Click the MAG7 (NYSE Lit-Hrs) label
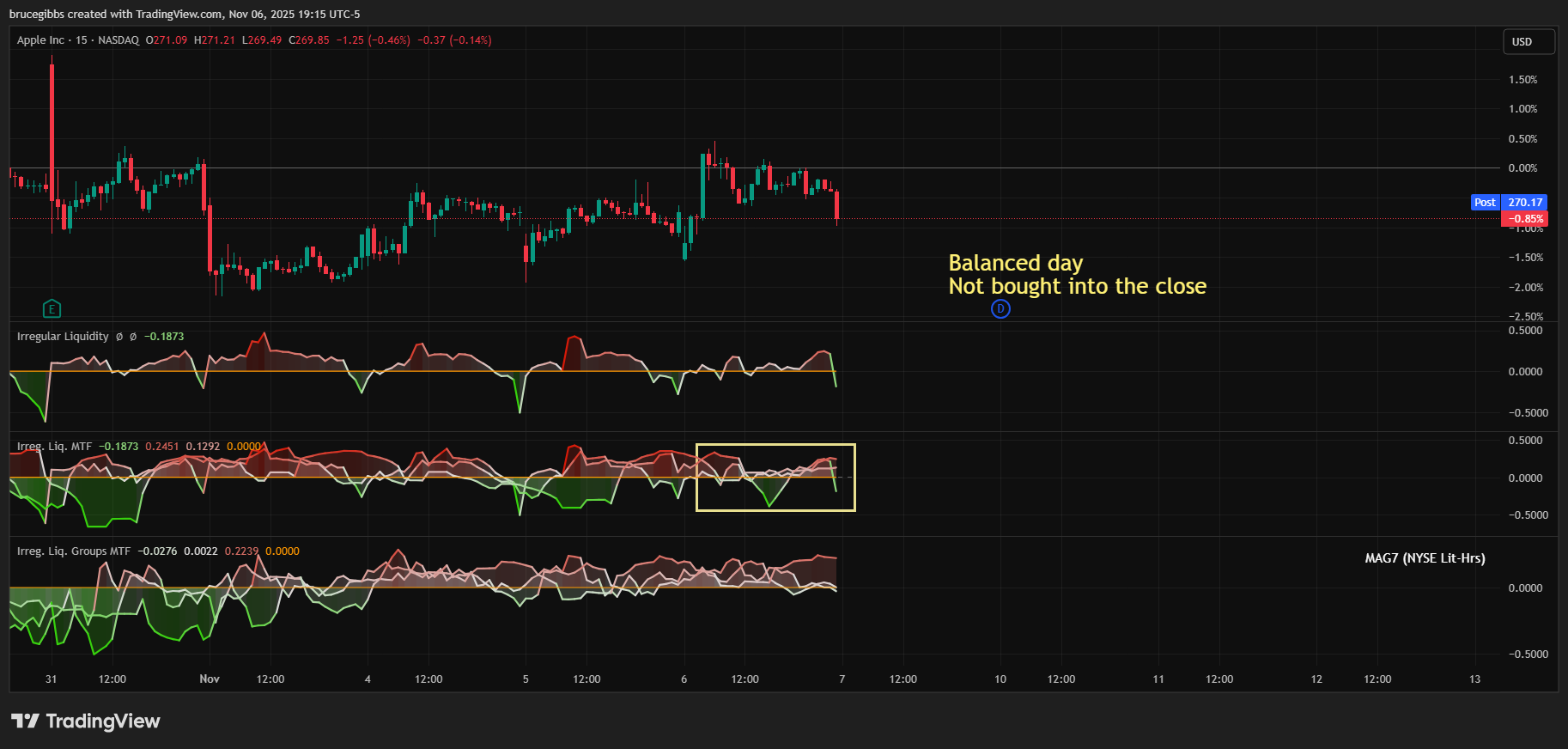 click(x=1425, y=558)
